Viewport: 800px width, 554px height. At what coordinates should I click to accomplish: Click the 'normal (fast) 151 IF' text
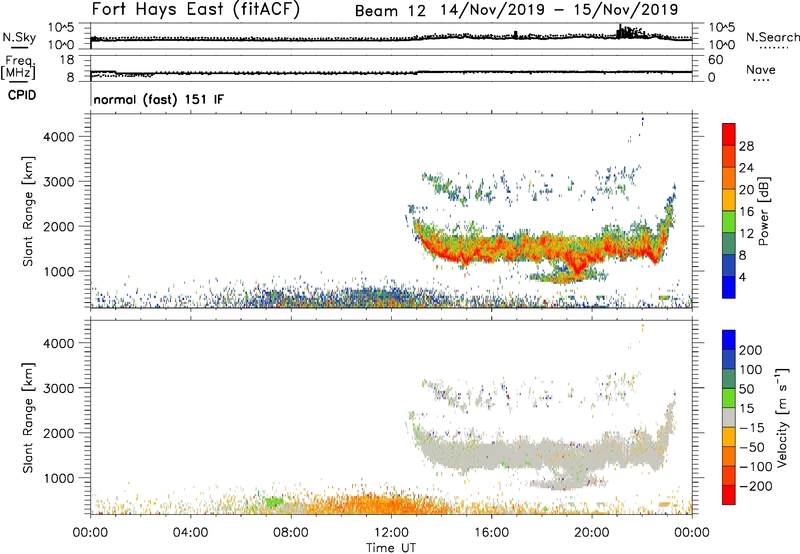[159, 99]
